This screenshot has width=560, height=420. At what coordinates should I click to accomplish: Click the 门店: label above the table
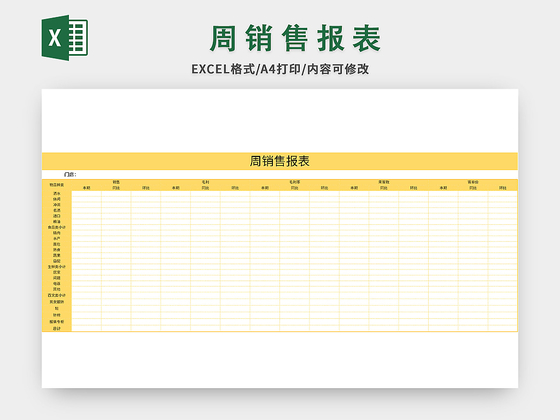pos(70,175)
